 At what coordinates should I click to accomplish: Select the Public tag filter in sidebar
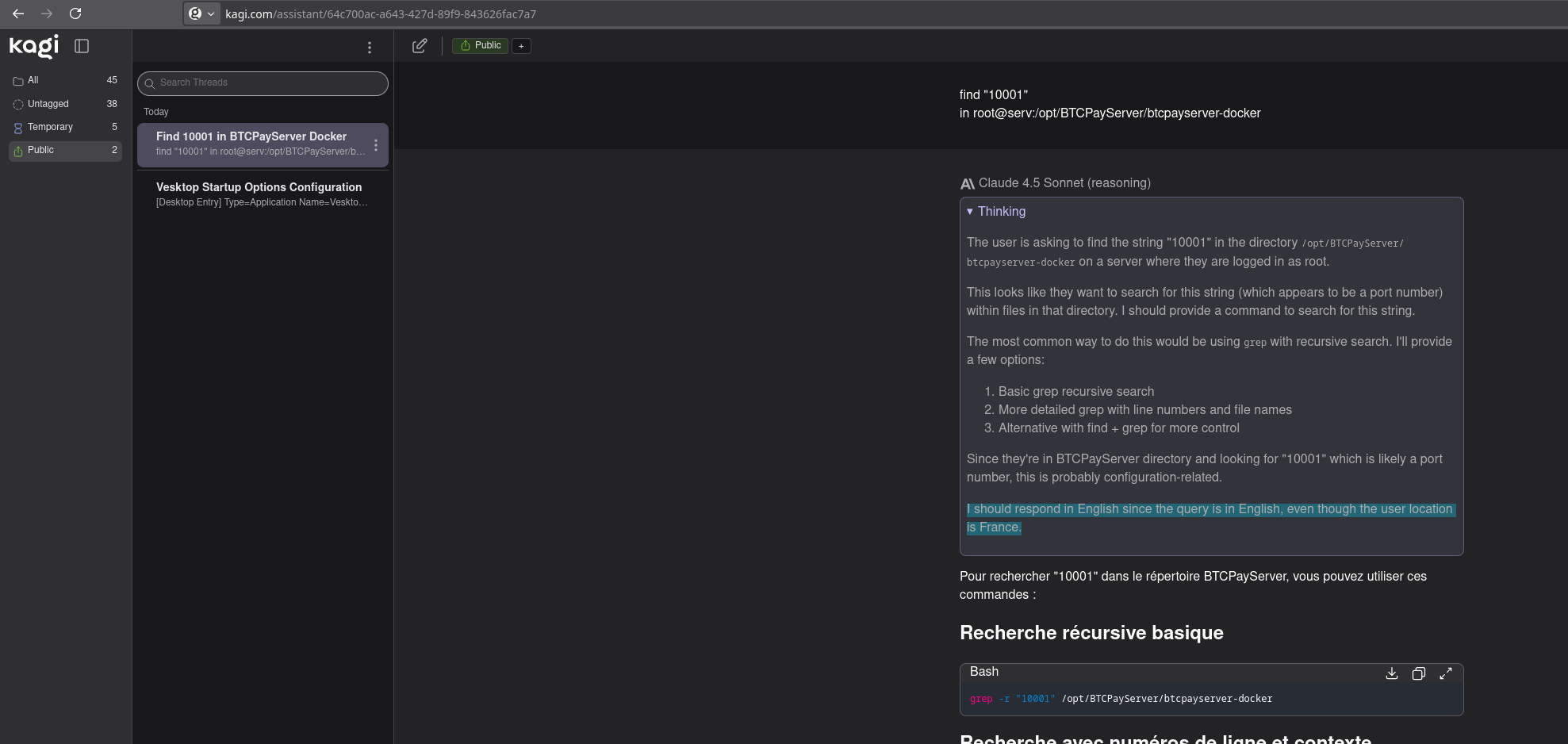pos(41,150)
